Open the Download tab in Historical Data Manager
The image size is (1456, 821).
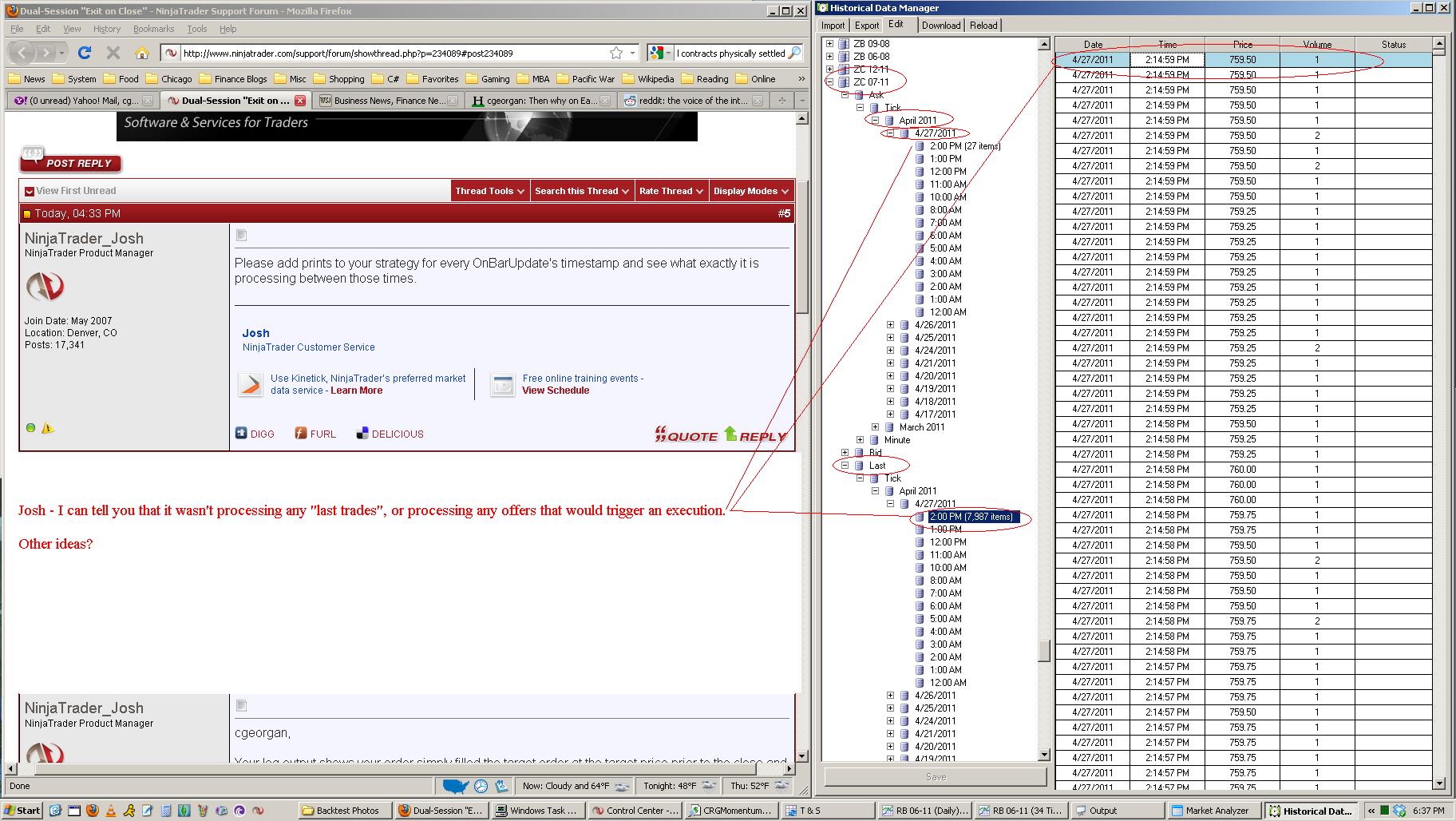click(x=941, y=26)
